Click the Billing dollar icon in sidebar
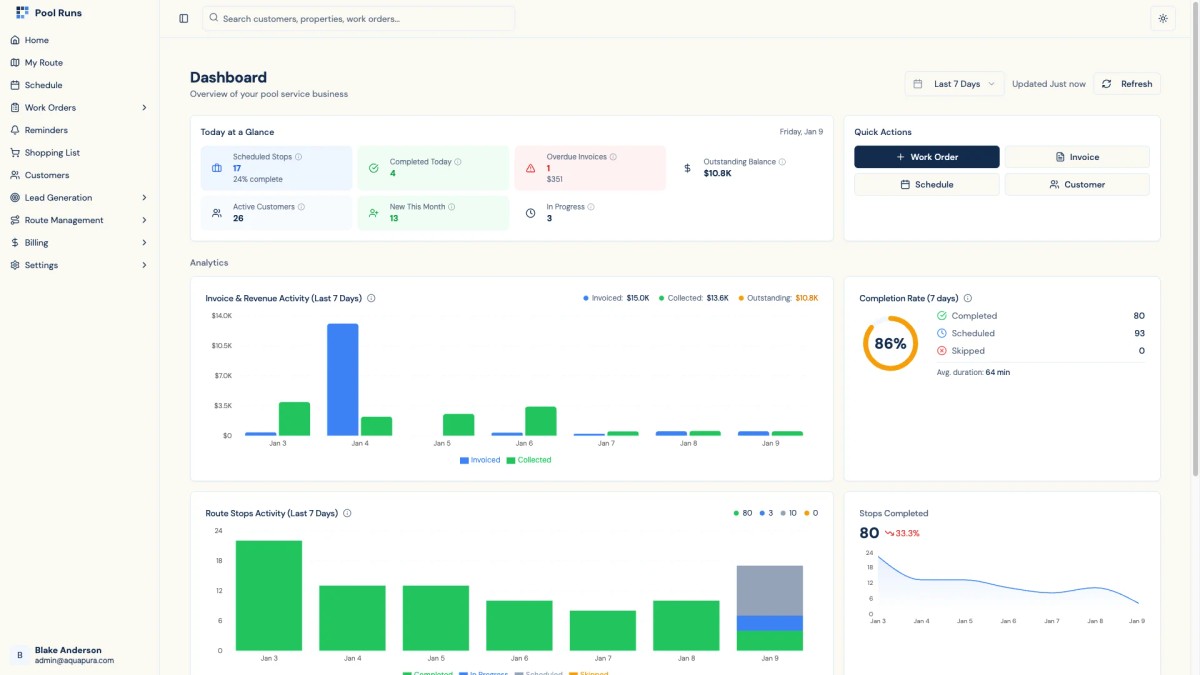This screenshot has width=1200, height=675. tap(15, 242)
